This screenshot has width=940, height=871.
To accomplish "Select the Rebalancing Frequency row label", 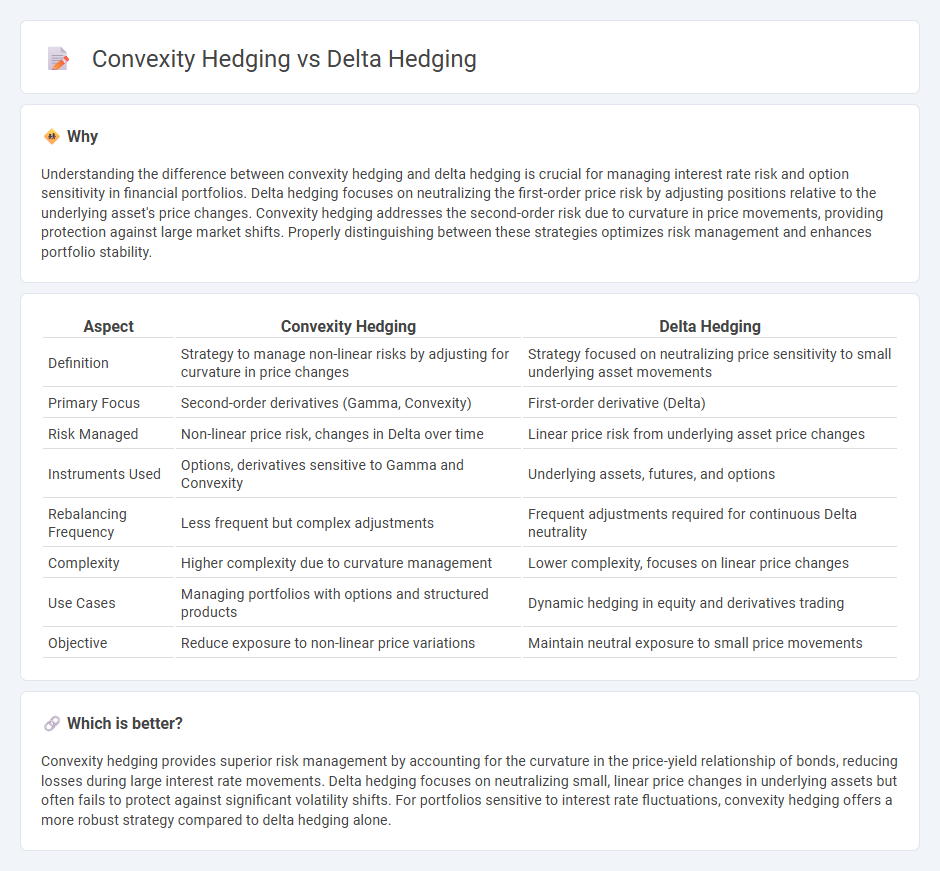I will 88,523.
